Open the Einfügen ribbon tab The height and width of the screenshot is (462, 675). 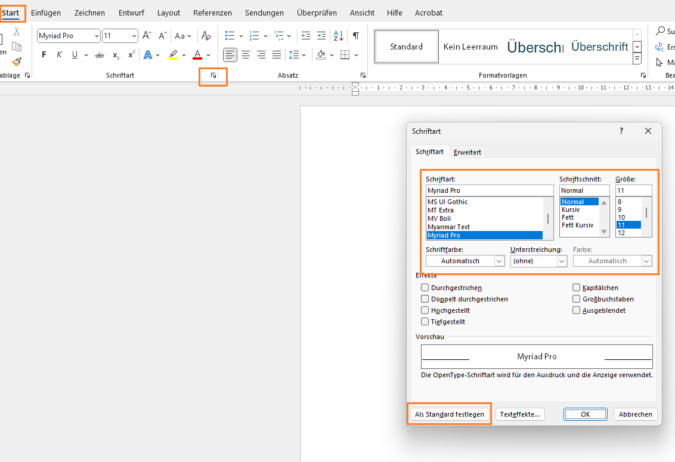(46, 13)
